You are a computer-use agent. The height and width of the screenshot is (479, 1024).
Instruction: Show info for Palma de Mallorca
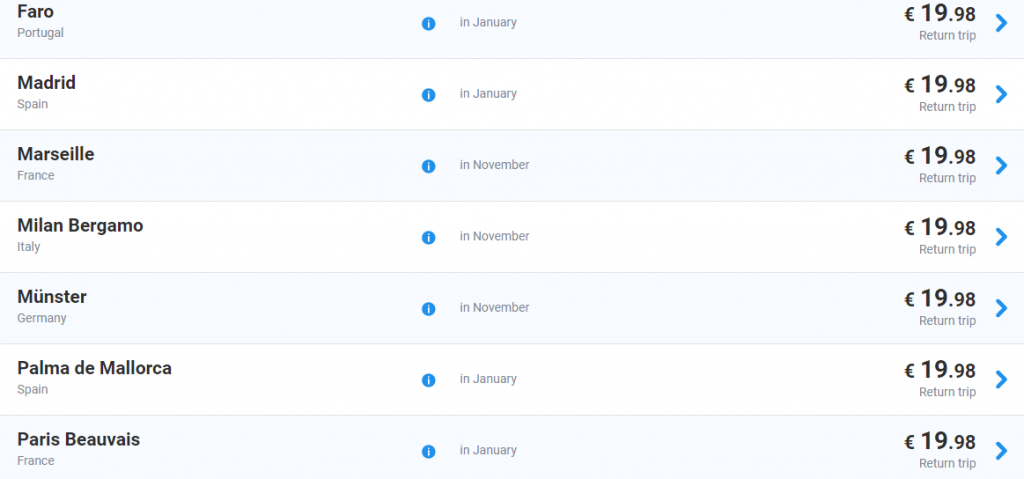[x=429, y=380]
